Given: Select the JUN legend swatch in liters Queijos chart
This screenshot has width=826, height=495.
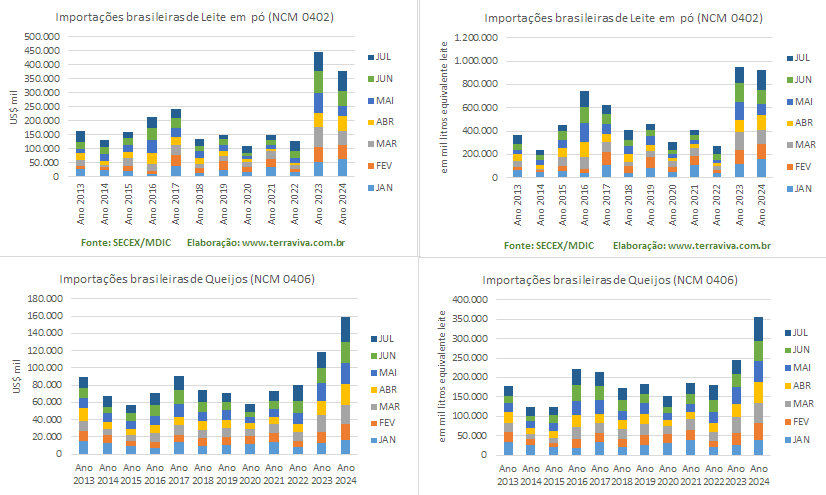Looking at the screenshot, I should pyautogui.click(x=788, y=350).
